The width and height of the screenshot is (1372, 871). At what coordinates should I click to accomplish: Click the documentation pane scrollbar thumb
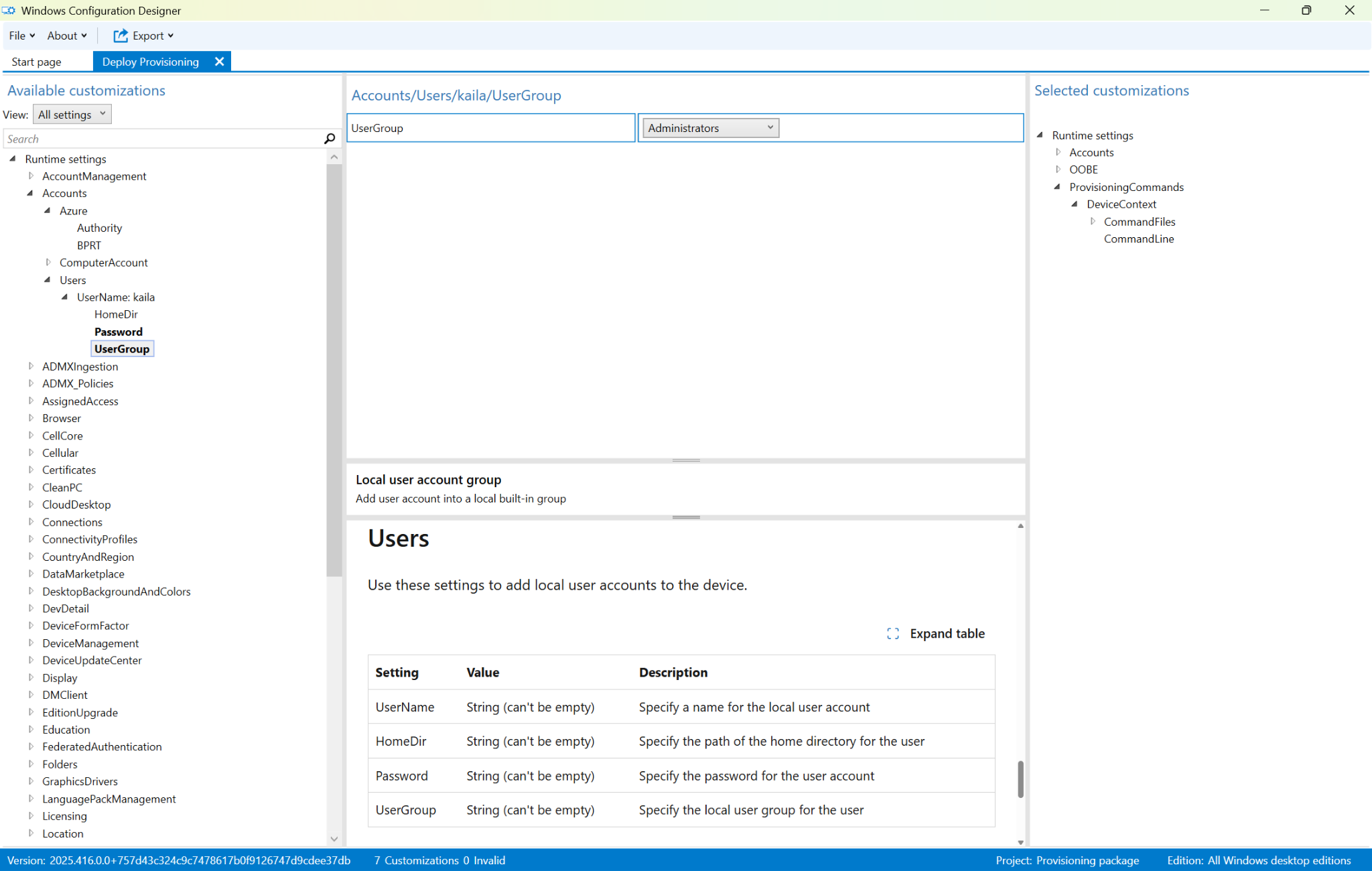click(x=1020, y=779)
